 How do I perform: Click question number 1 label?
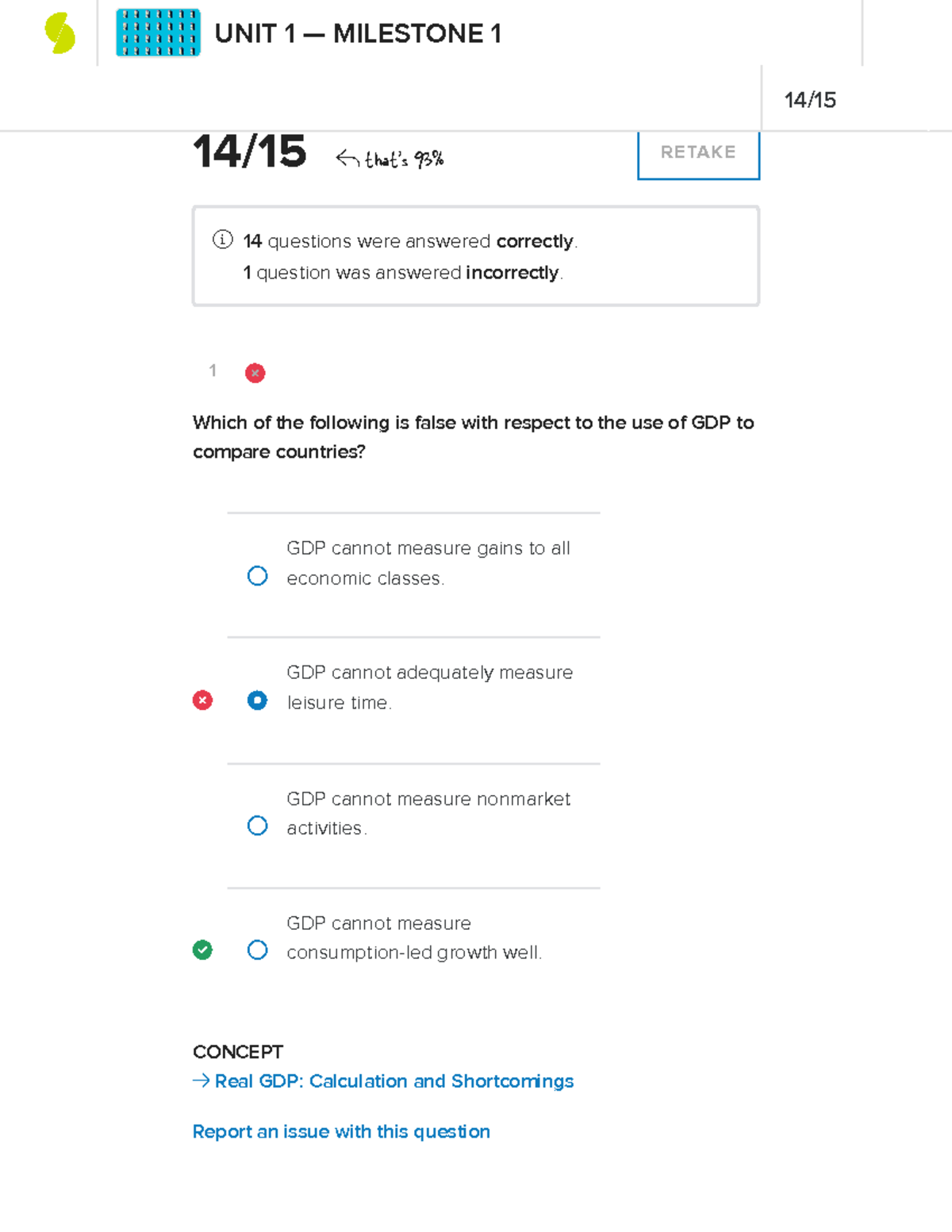pyautogui.click(x=213, y=370)
